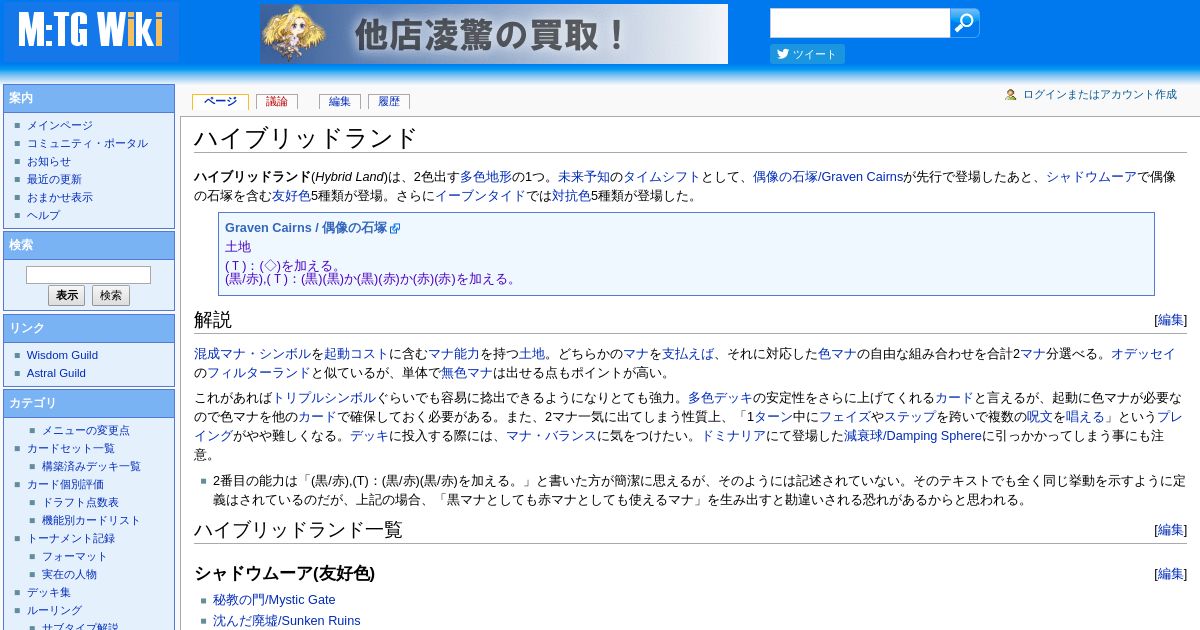Open 機能別カードリスト link
This screenshot has height=630, width=1200.
[91, 520]
